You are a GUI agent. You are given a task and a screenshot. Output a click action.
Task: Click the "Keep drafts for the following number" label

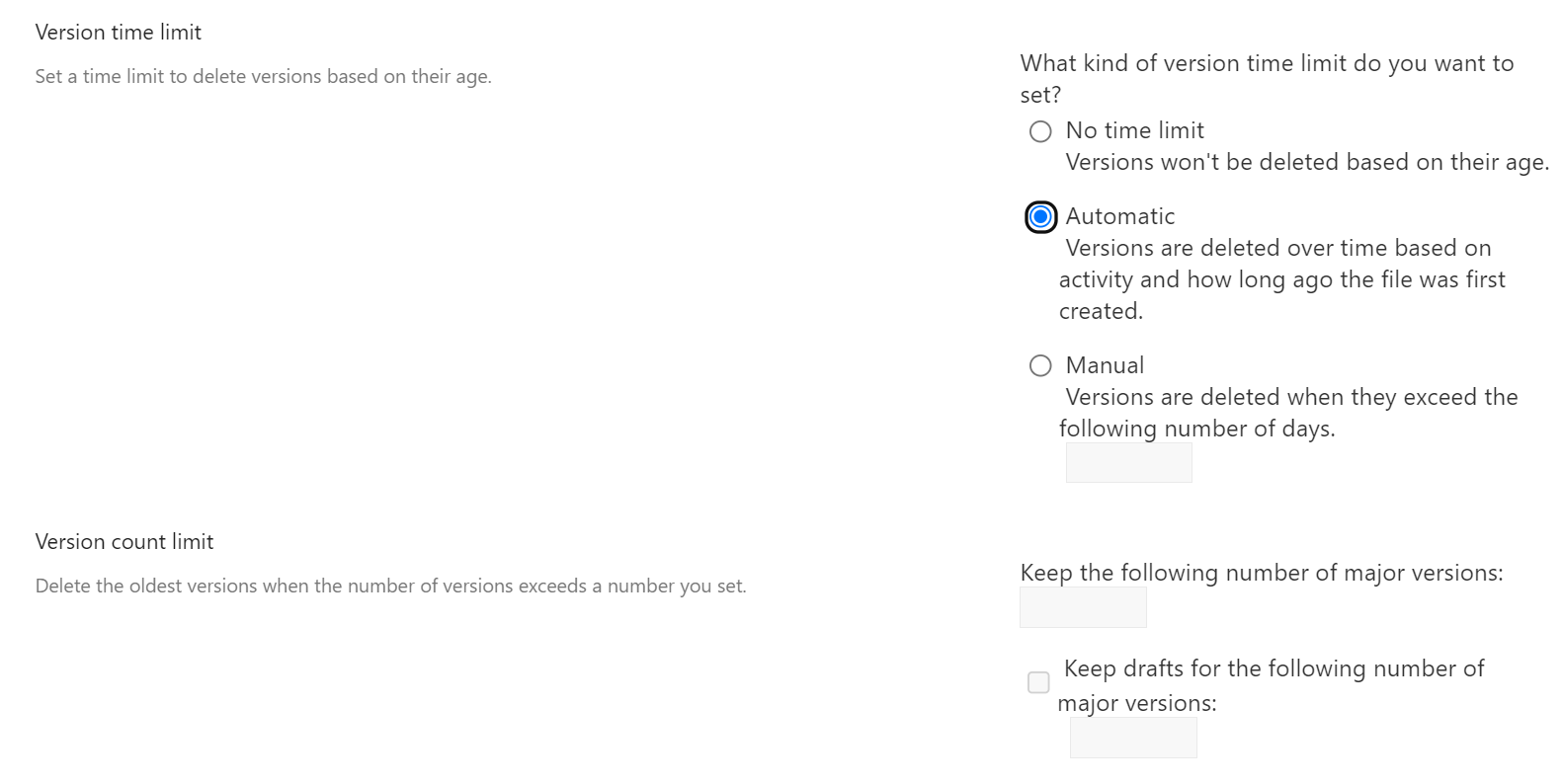tap(1273, 685)
